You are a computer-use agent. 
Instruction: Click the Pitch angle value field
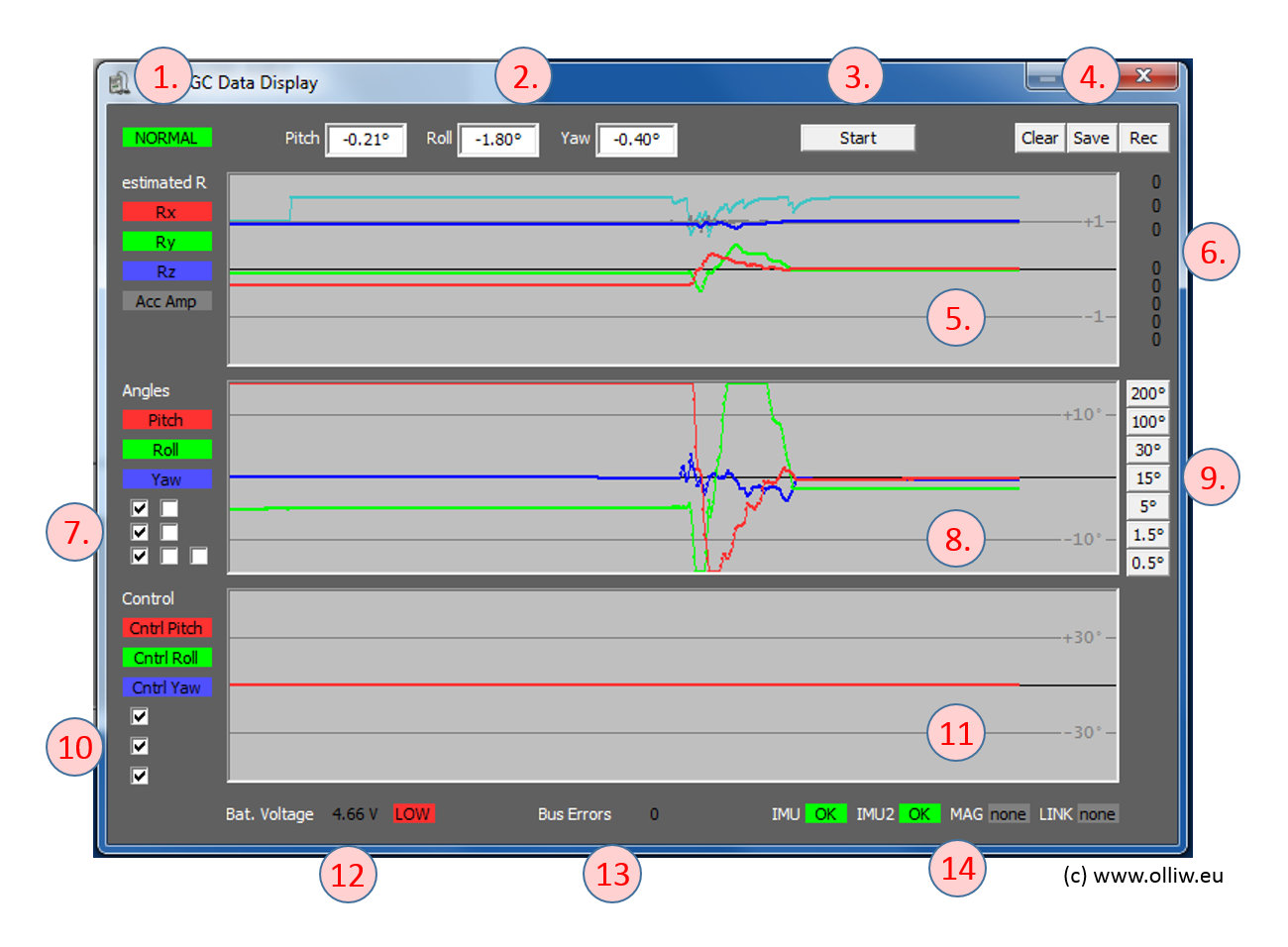[x=366, y=140]
